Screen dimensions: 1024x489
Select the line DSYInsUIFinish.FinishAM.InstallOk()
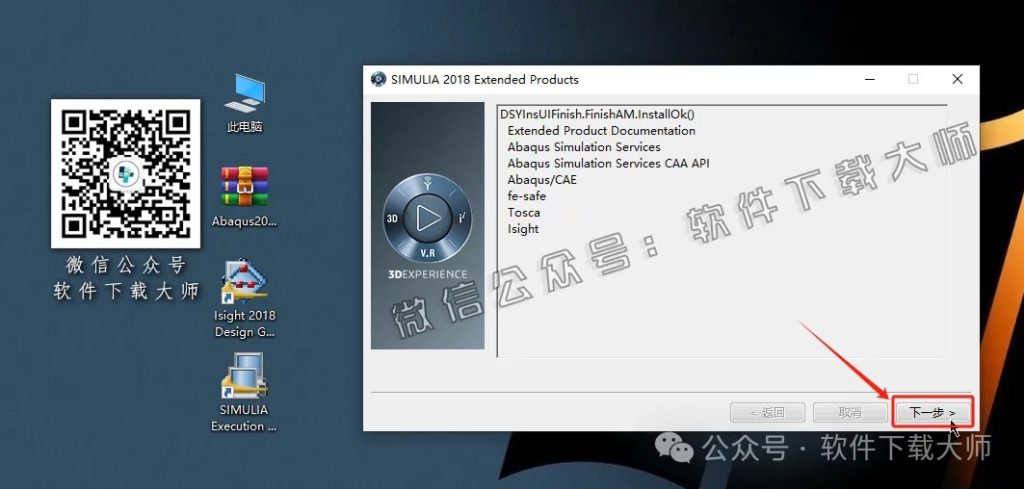(597, 114)
